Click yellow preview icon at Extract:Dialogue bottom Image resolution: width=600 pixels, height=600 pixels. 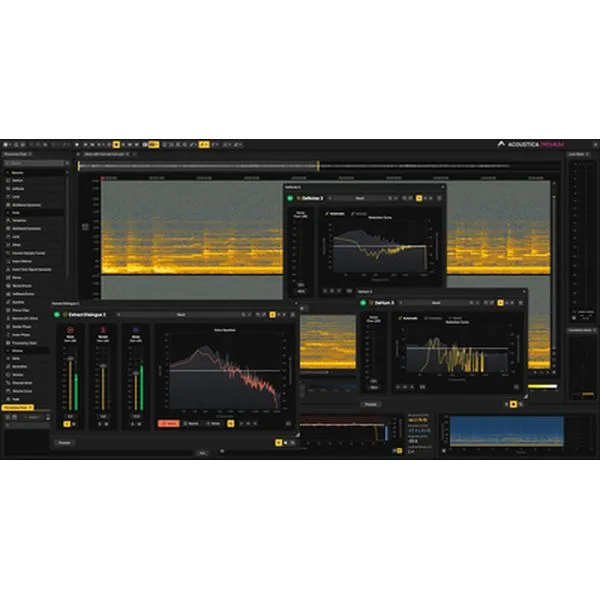coord(279,443)
